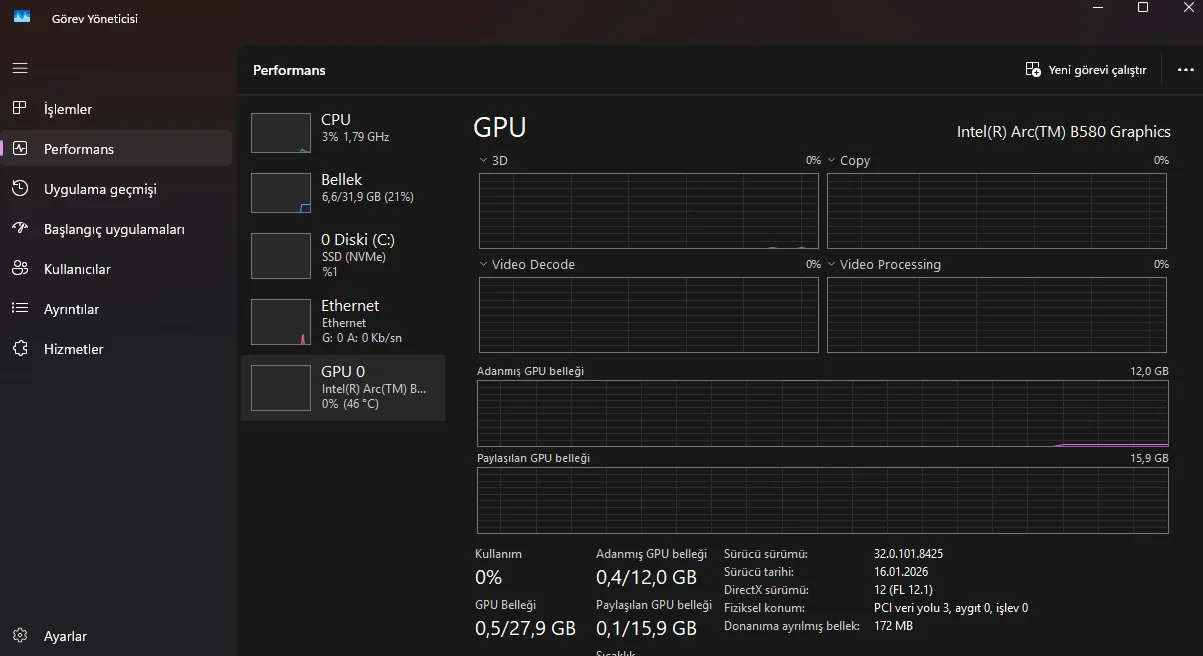Select the CPU performance entry

(343, 132)
